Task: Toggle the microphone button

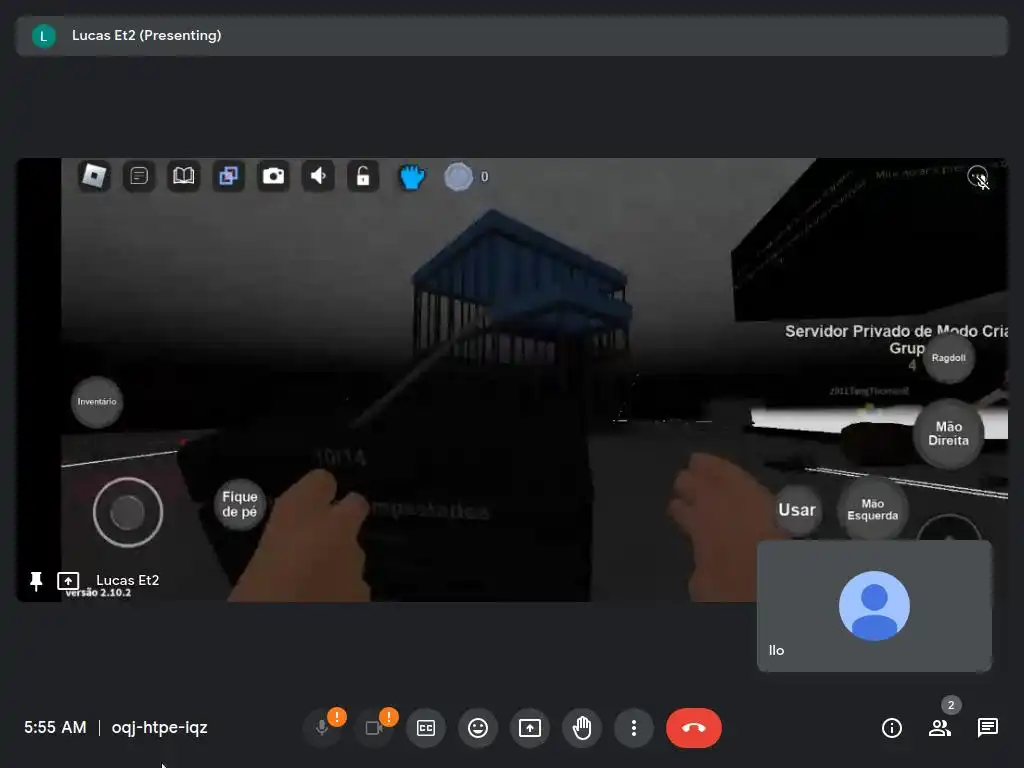Action: click(x=322, y=728)
